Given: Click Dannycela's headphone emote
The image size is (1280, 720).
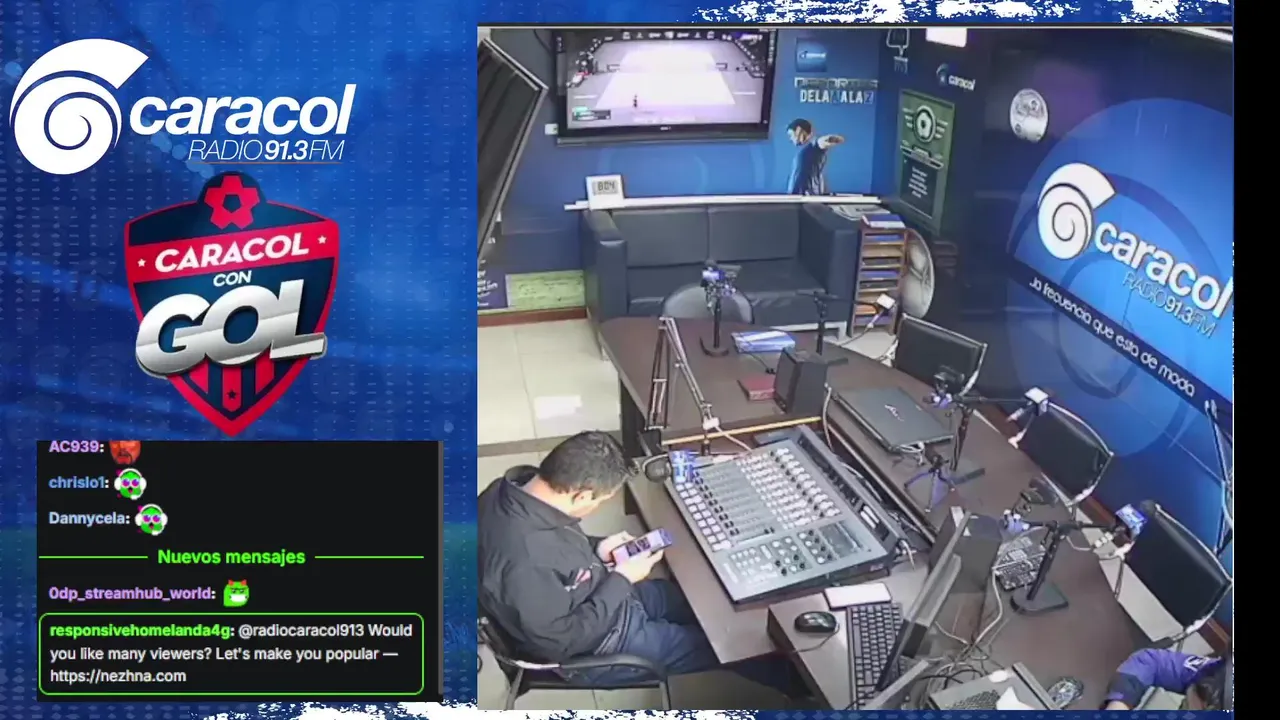Looking at the screenshot, I should pyautogui.click(x=150, y=519).
